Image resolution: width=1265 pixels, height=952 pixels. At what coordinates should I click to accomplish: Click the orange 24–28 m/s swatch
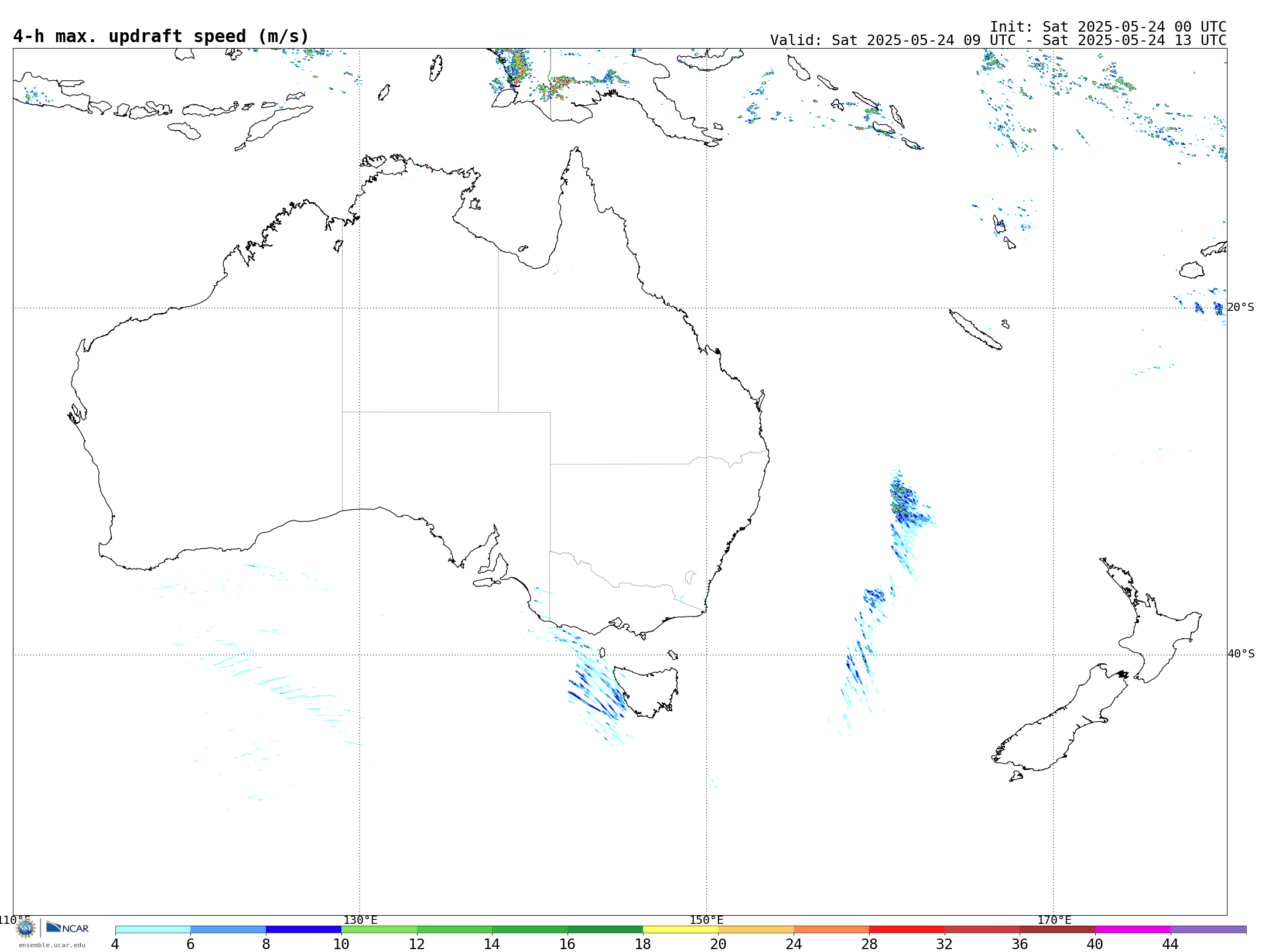(x=832, y=930)
